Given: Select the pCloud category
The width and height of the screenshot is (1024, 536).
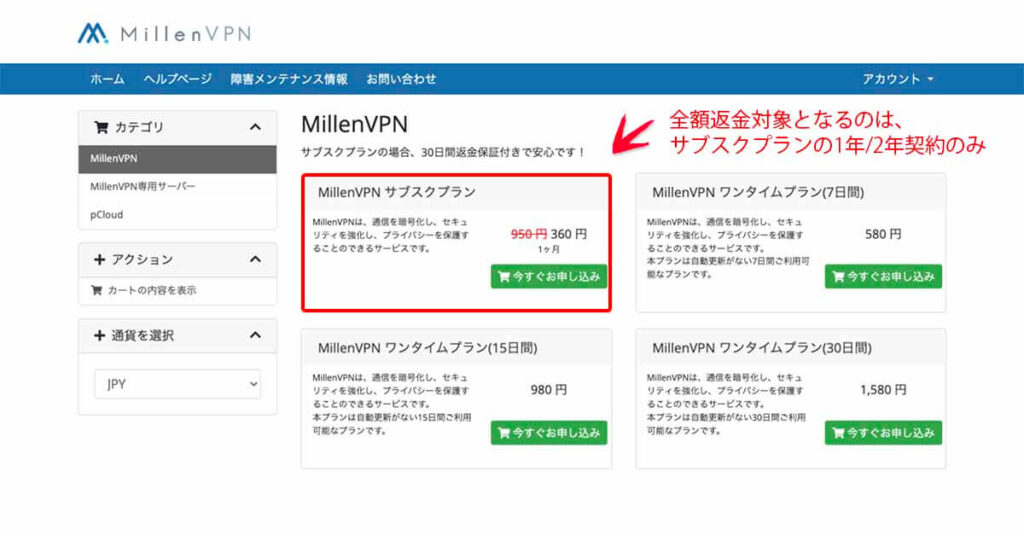Looking at the screenshot, I should 178,215.
